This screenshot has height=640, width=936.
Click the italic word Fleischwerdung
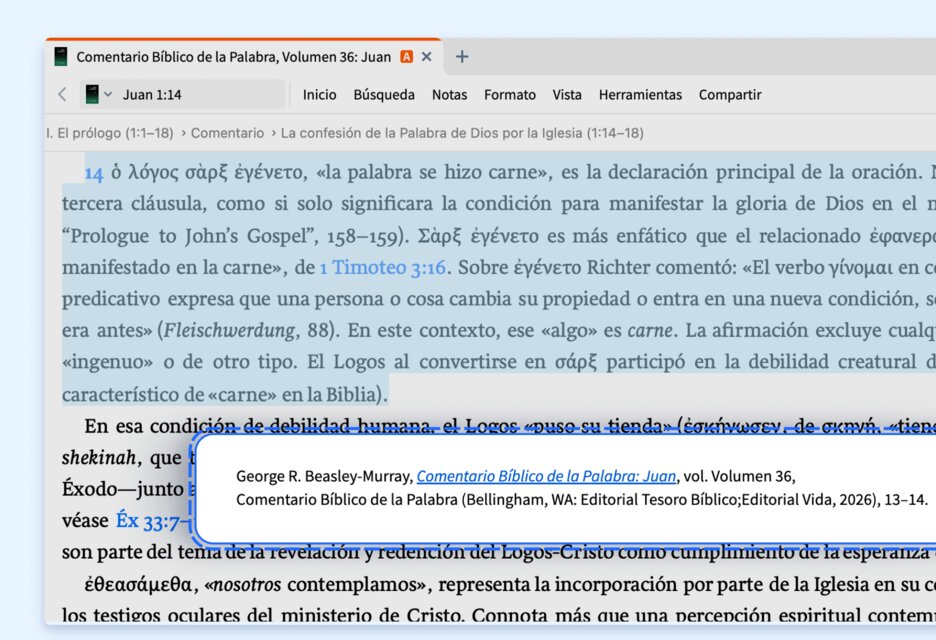click(x=229, y=330)
